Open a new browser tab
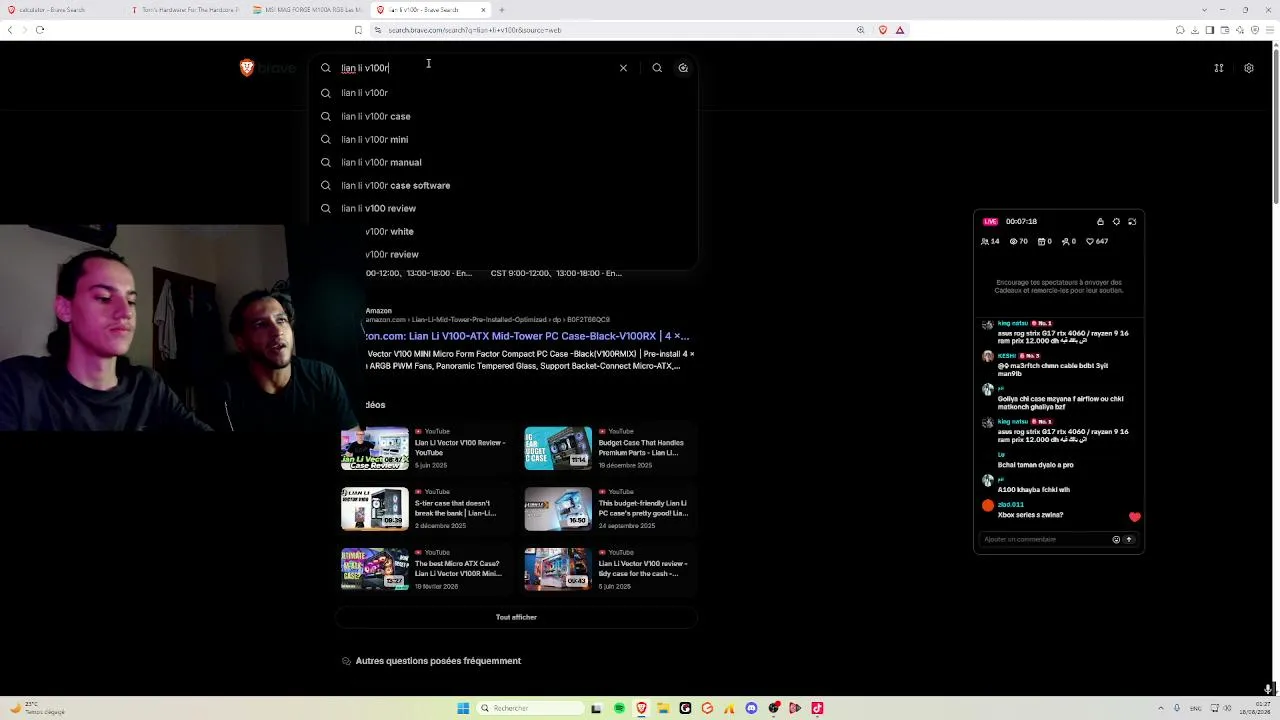The image size is (1280, 720). [502, 10]
